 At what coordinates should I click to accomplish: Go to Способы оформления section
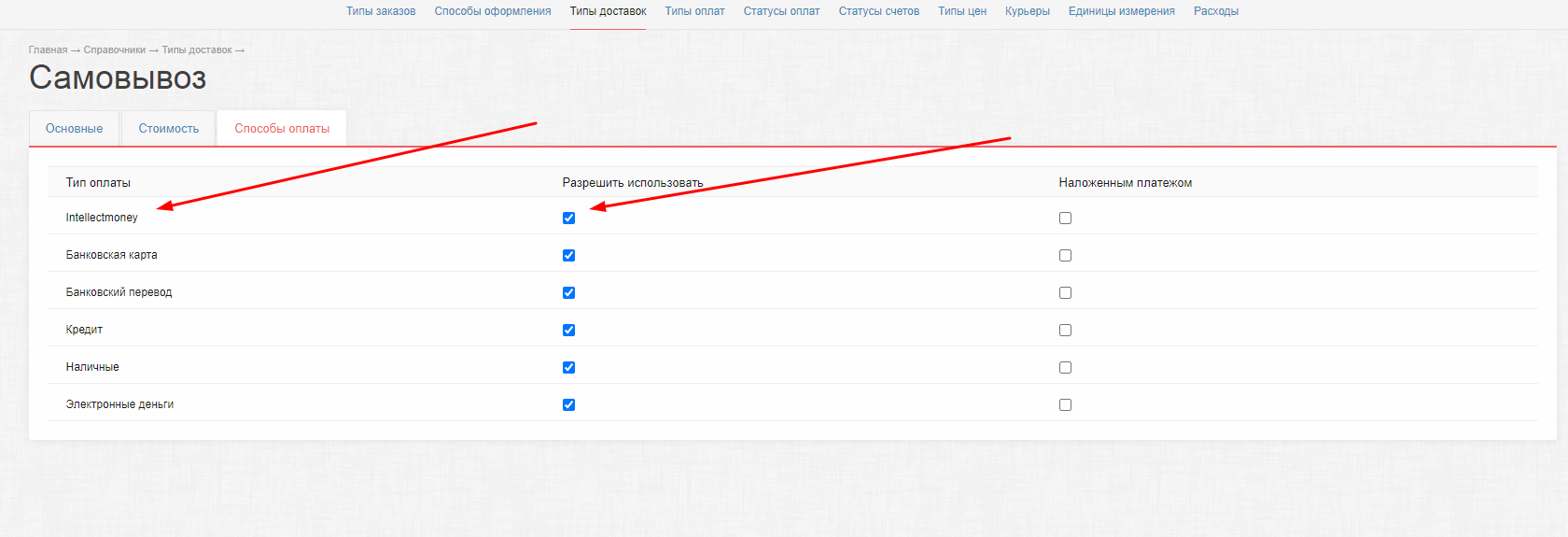coord(493,11)
